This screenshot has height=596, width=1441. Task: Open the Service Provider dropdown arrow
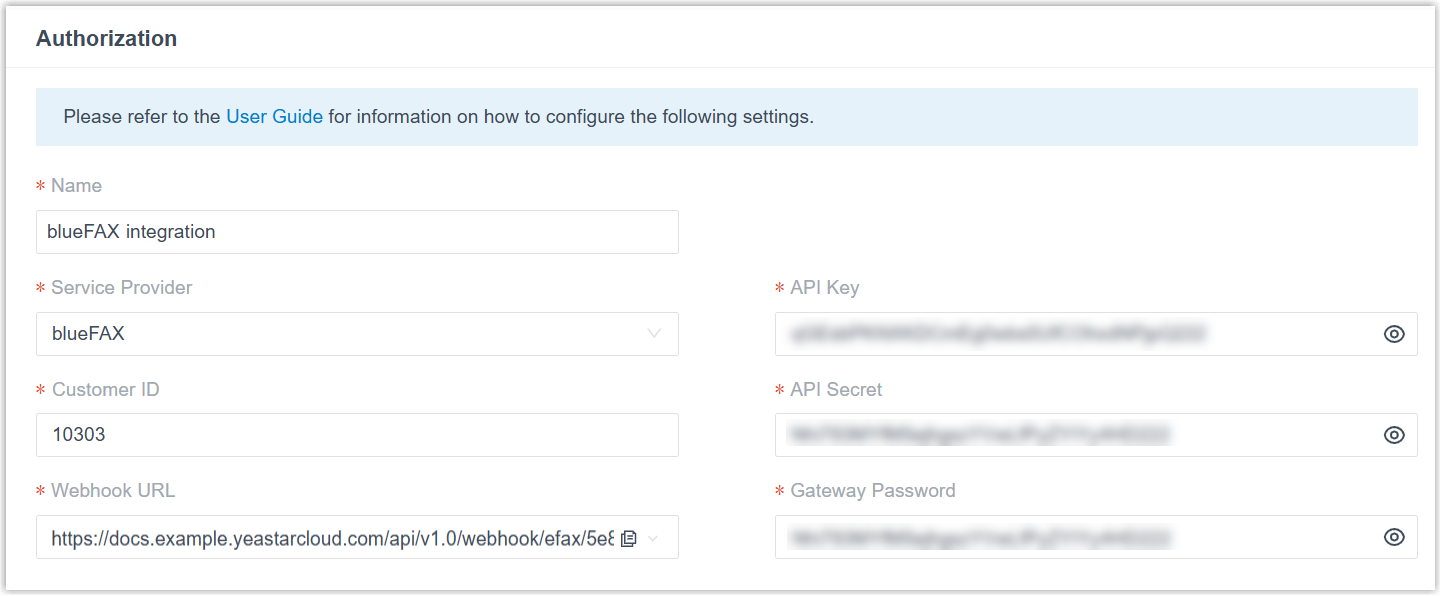pos(654,334)
